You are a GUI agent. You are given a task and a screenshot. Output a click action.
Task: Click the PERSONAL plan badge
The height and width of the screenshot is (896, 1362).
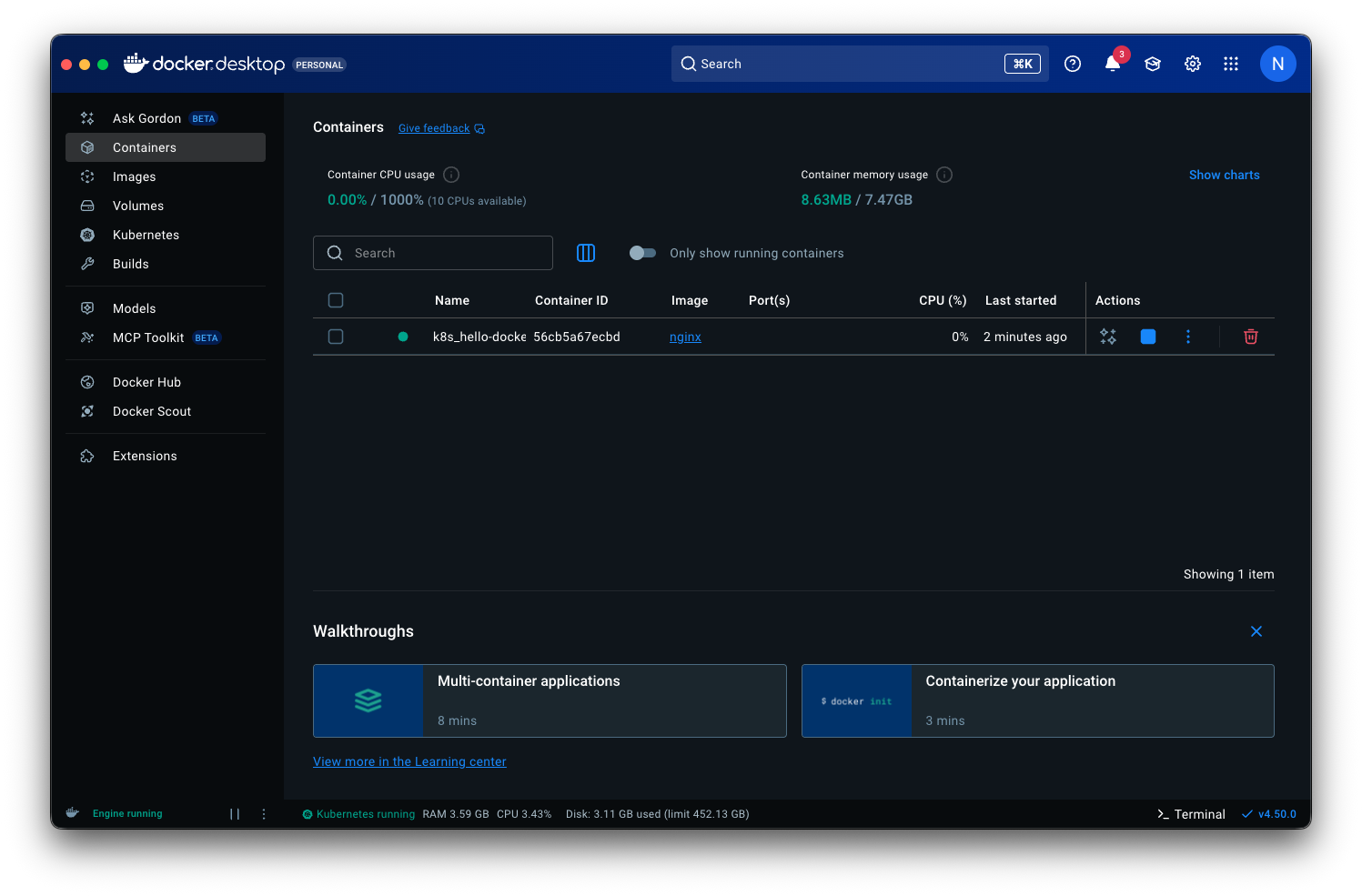(x=319, y=65)
